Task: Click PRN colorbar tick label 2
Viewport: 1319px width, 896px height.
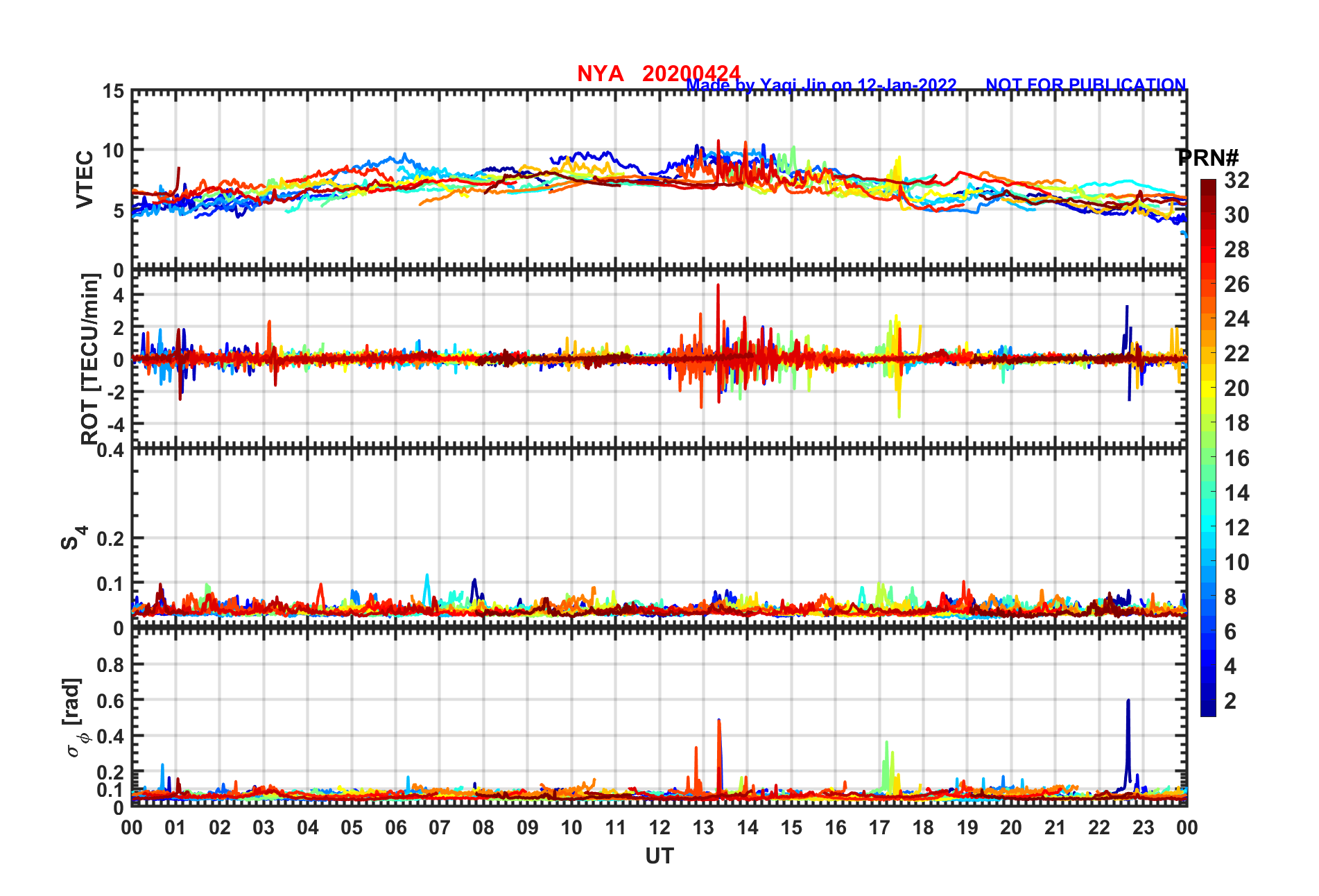Action: [1230, 701]
